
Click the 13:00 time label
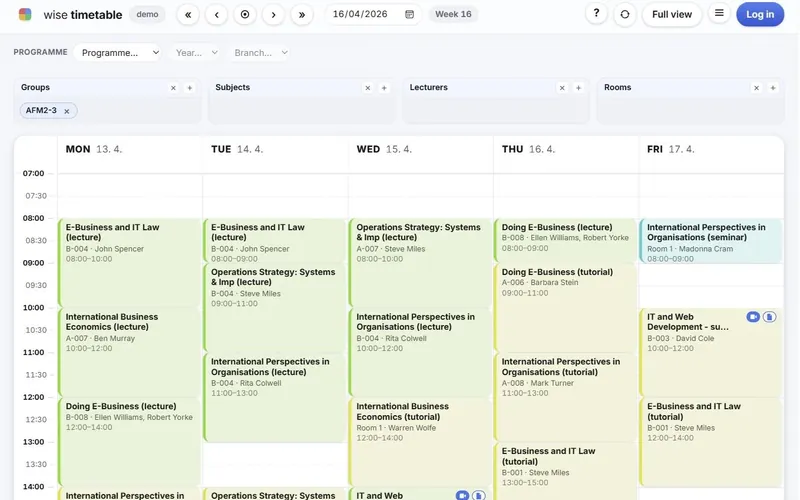34,442
